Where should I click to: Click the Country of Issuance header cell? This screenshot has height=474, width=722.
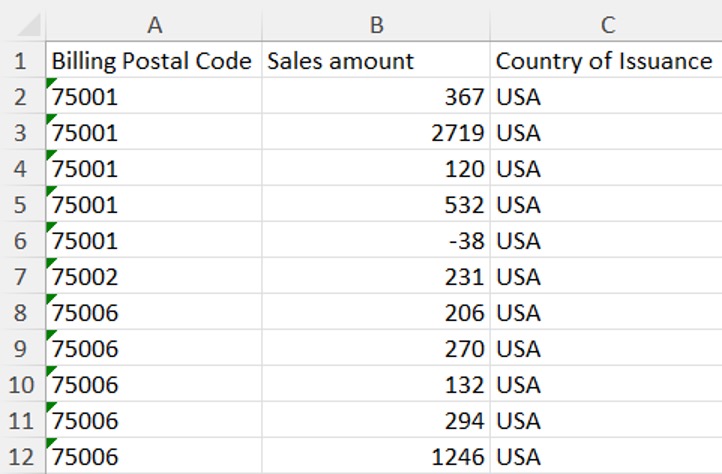pyautogui.click(x=606, y=60)
